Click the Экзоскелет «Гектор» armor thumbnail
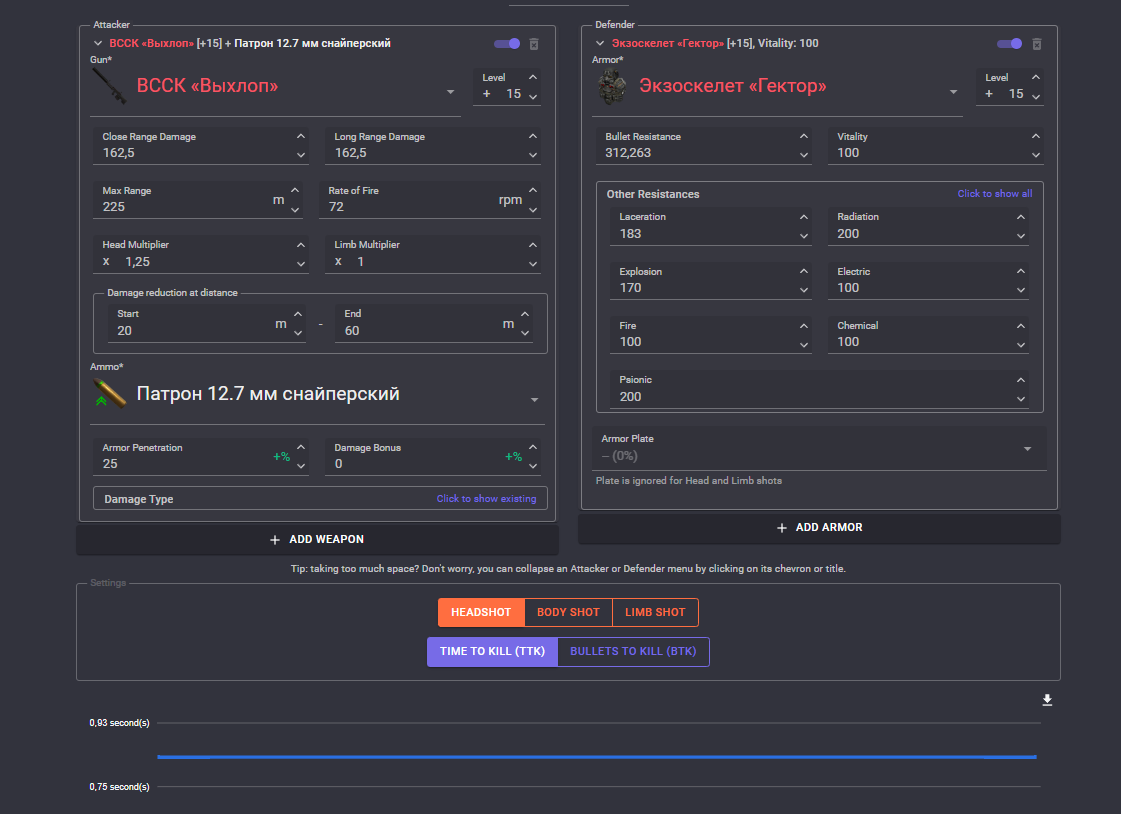 click(612, 86)
